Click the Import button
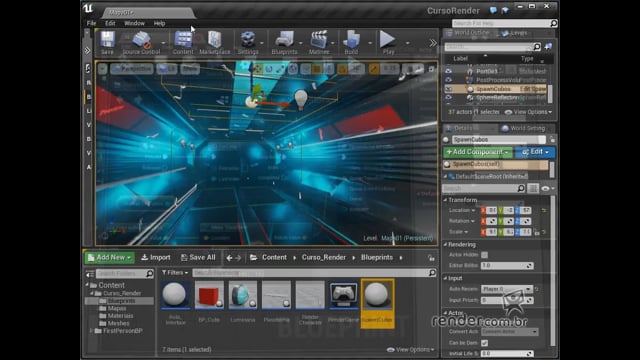Viewport: 640px width, 360px height. click(x=156, y=258)
